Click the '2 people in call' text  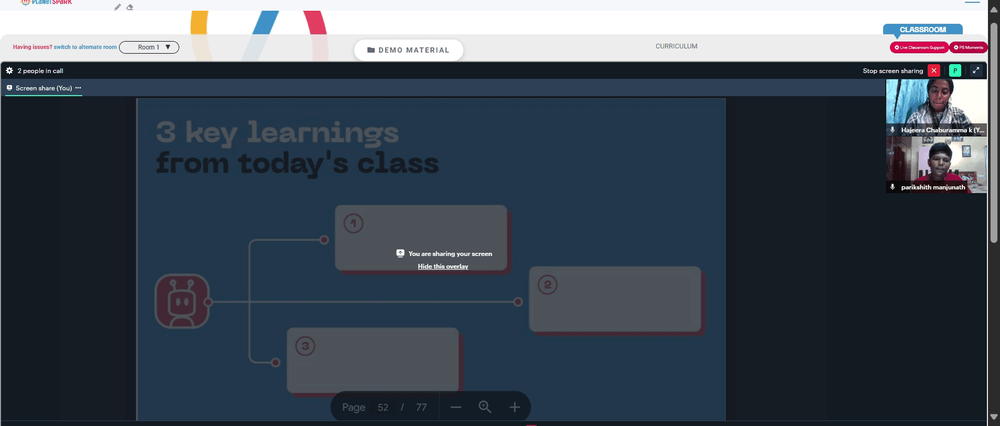[40, 71]
